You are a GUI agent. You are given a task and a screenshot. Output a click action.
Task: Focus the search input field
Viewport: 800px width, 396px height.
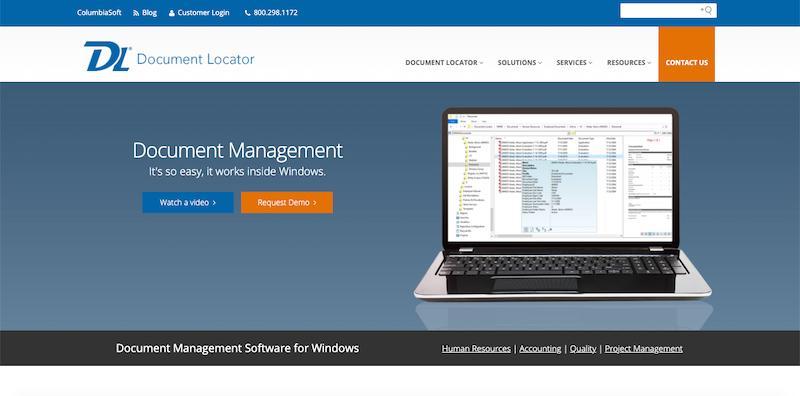pyautogui.click(x=668, y=10)
